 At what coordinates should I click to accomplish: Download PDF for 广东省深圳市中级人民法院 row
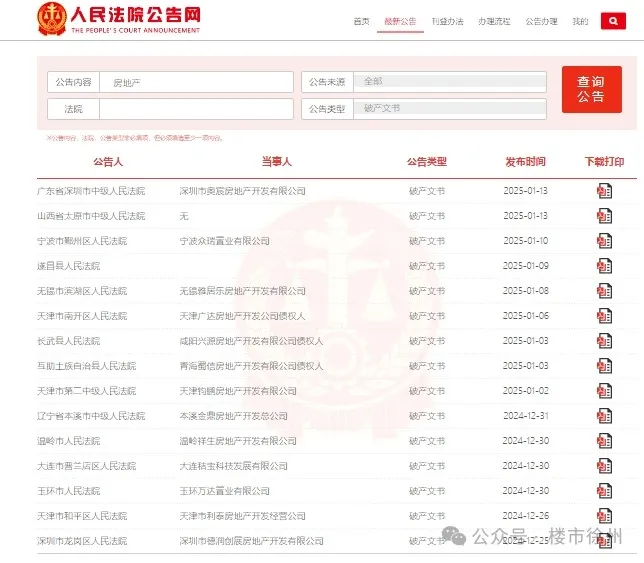604,191
